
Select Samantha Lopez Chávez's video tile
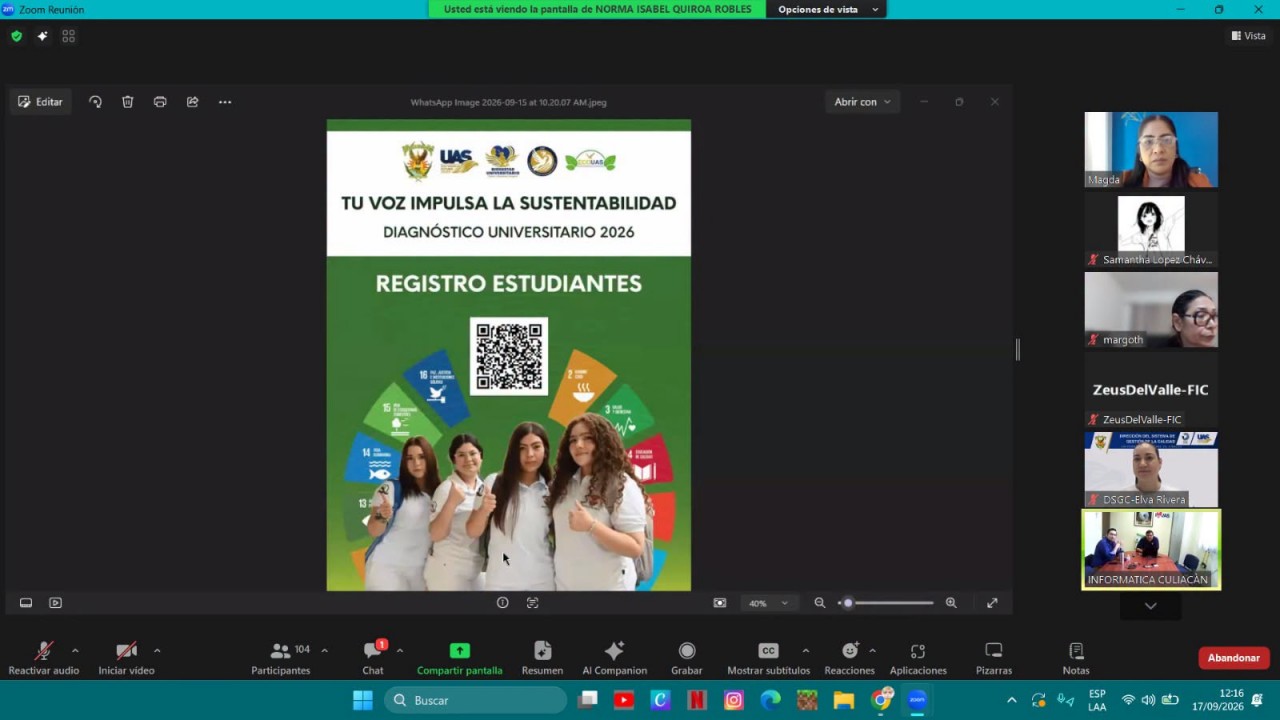pos(1151,230)
